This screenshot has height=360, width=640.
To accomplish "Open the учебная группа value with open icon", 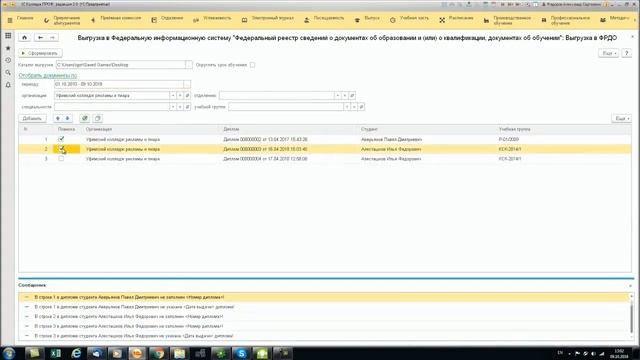I will tap(361, 107).
